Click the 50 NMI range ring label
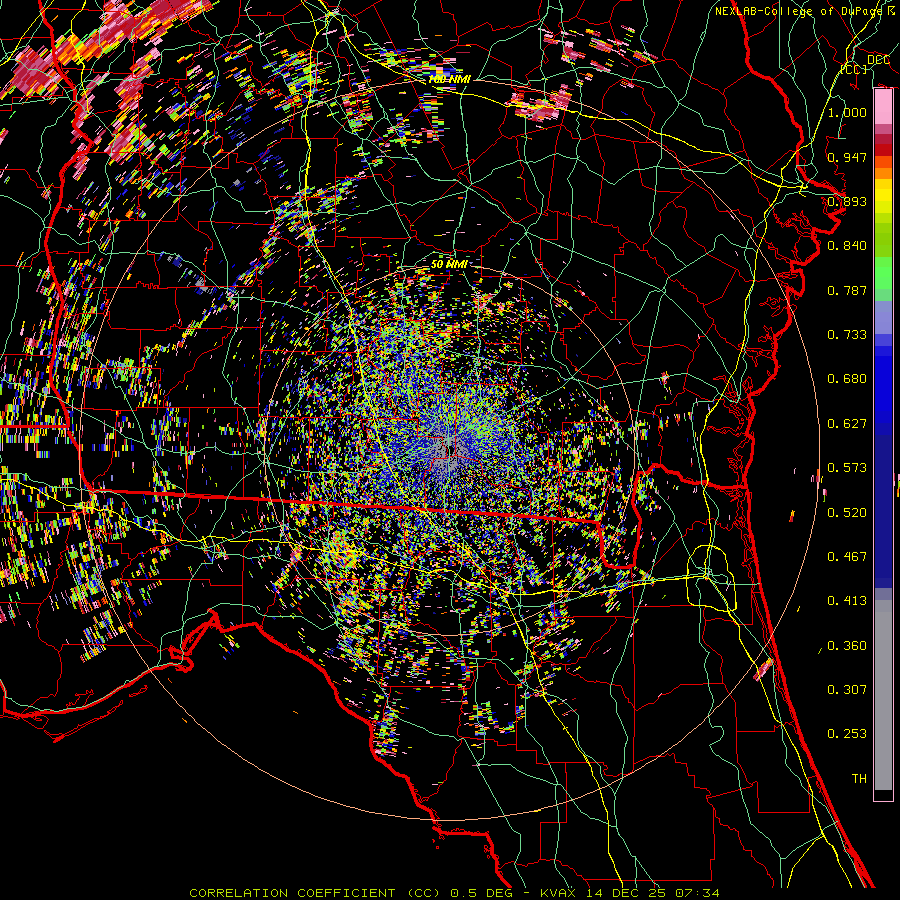 point(449,264)
